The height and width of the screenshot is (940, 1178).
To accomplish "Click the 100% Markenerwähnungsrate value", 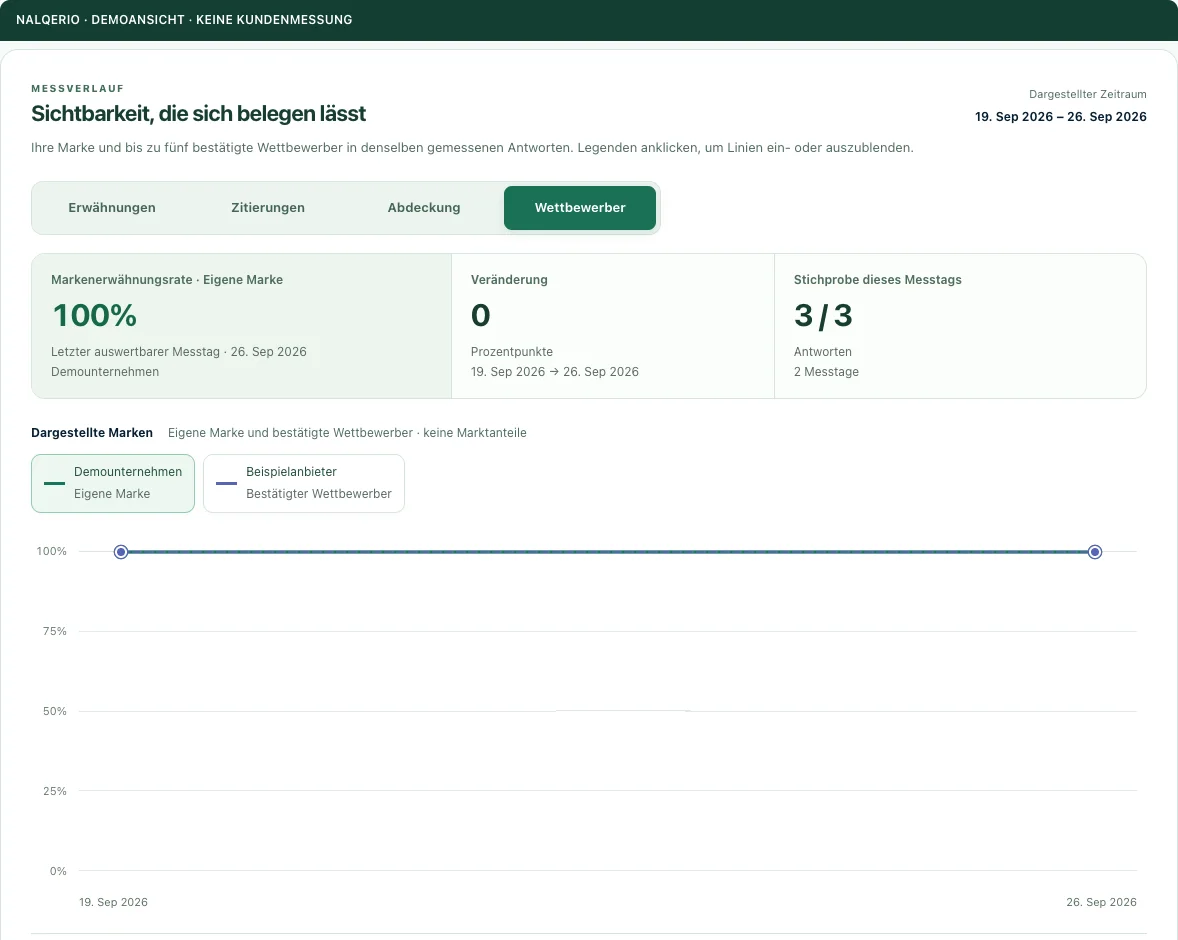I will coord(95,315).
